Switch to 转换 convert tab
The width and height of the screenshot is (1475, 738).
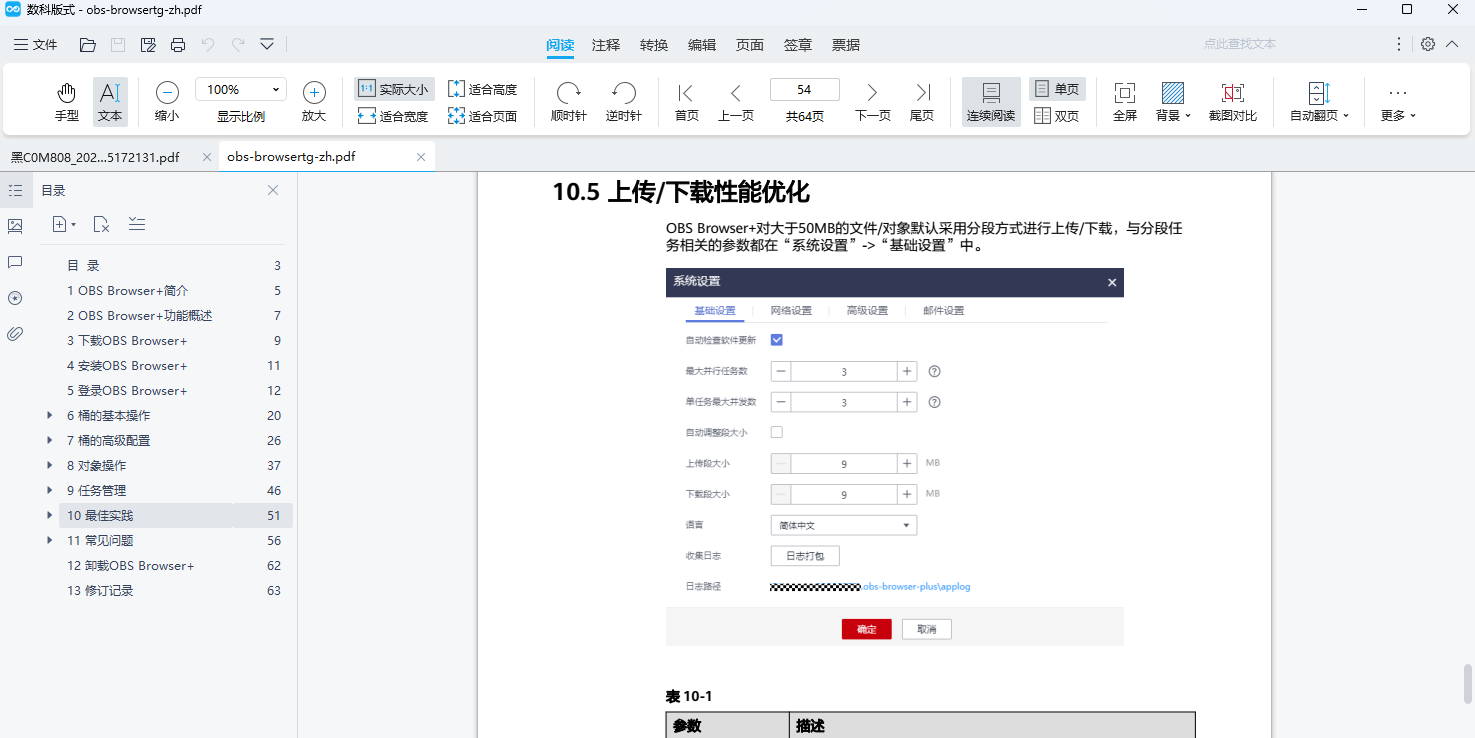(654, 45)
